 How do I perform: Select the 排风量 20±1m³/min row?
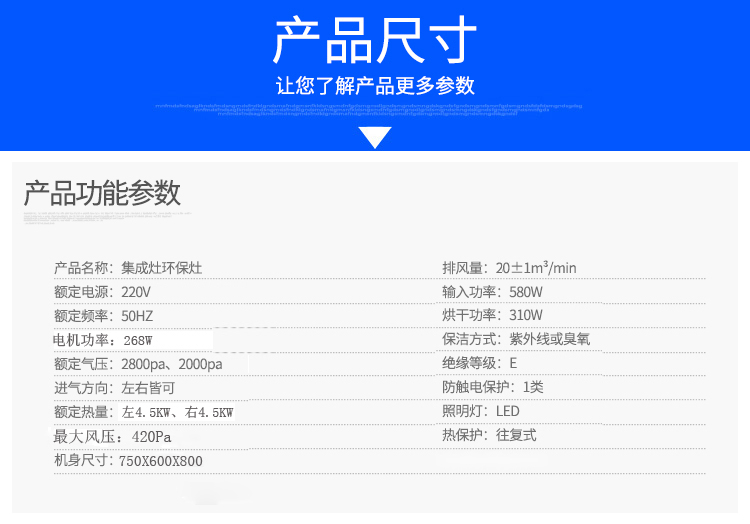click(x=509, y=268)
